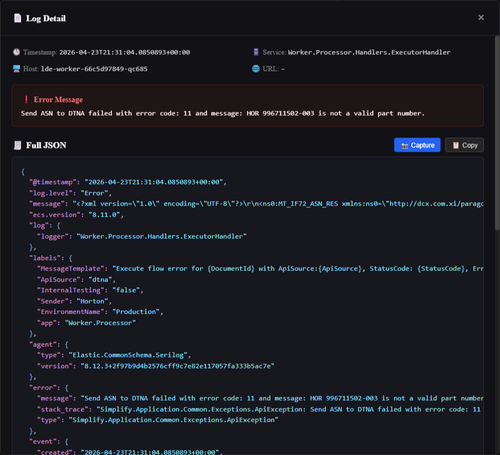Click the URL field dash value
The image size is (500, 455).
click(283, 69)
